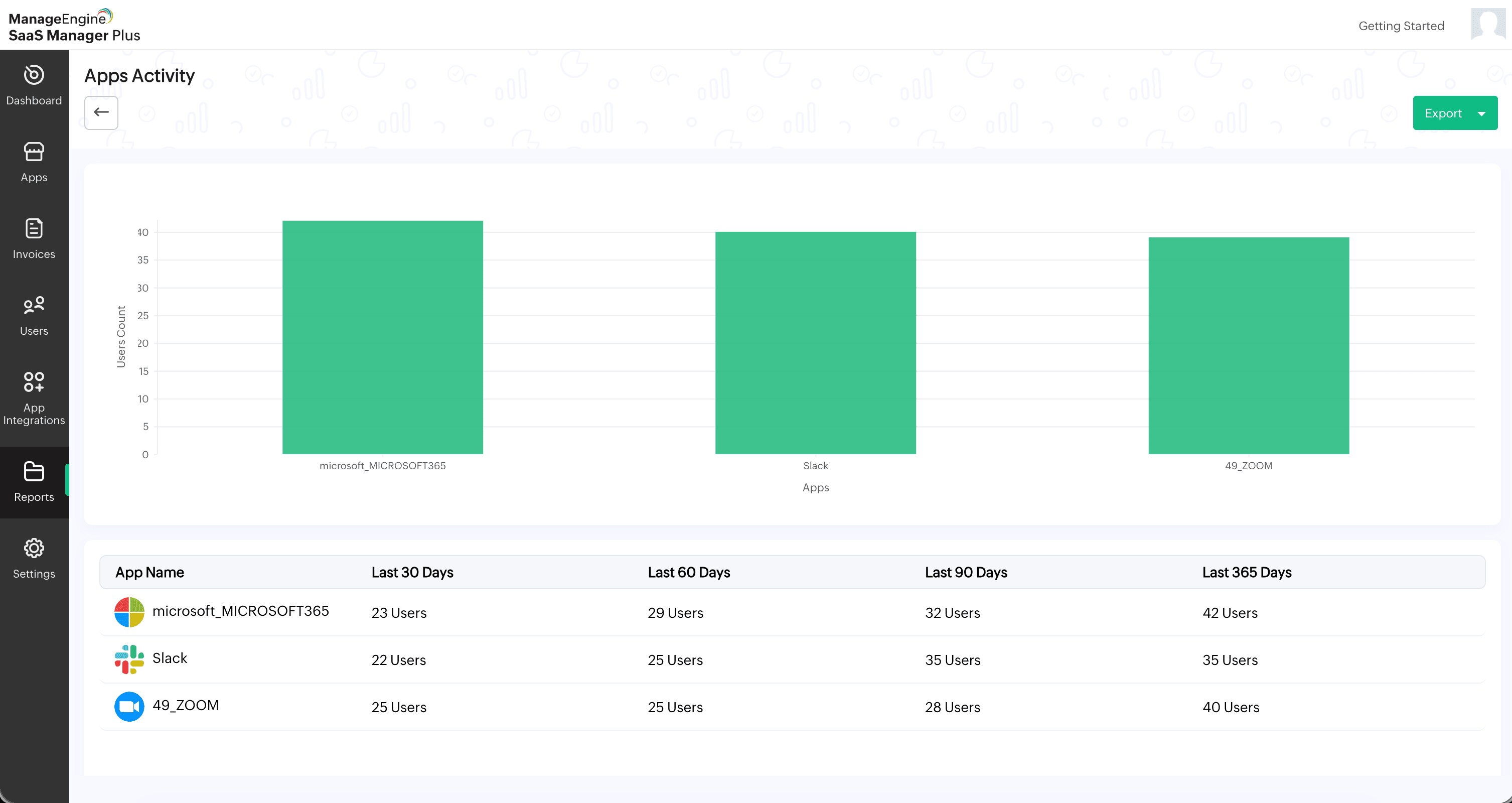Go back using the arrow button
1512x803 pixels.
(101, 112)
